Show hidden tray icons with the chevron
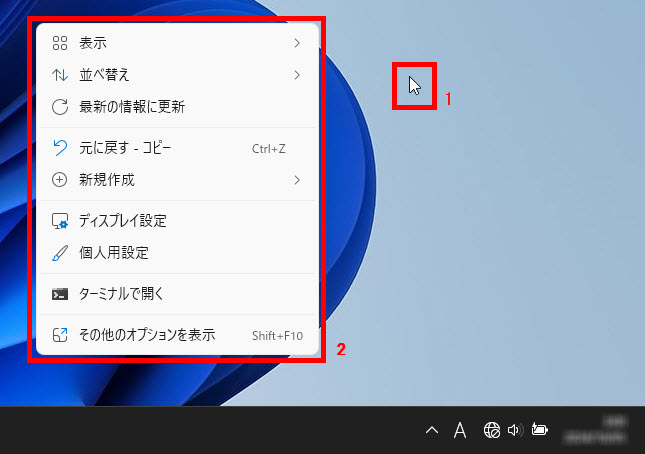The height and width of the screenshot is (454, 645). [x=432, y=431]
